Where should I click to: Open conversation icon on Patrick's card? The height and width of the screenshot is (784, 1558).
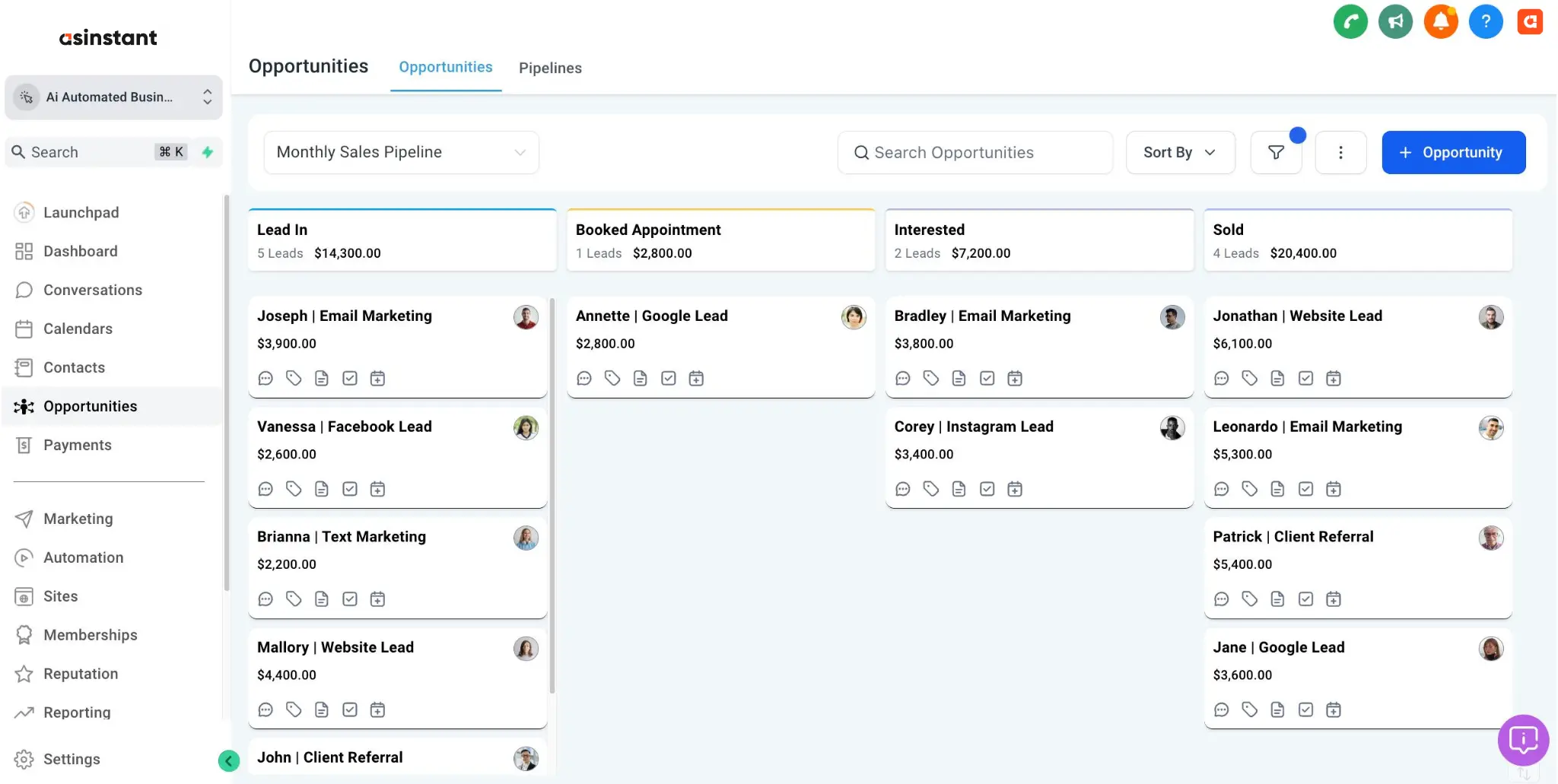click(x=1222, y=599)
